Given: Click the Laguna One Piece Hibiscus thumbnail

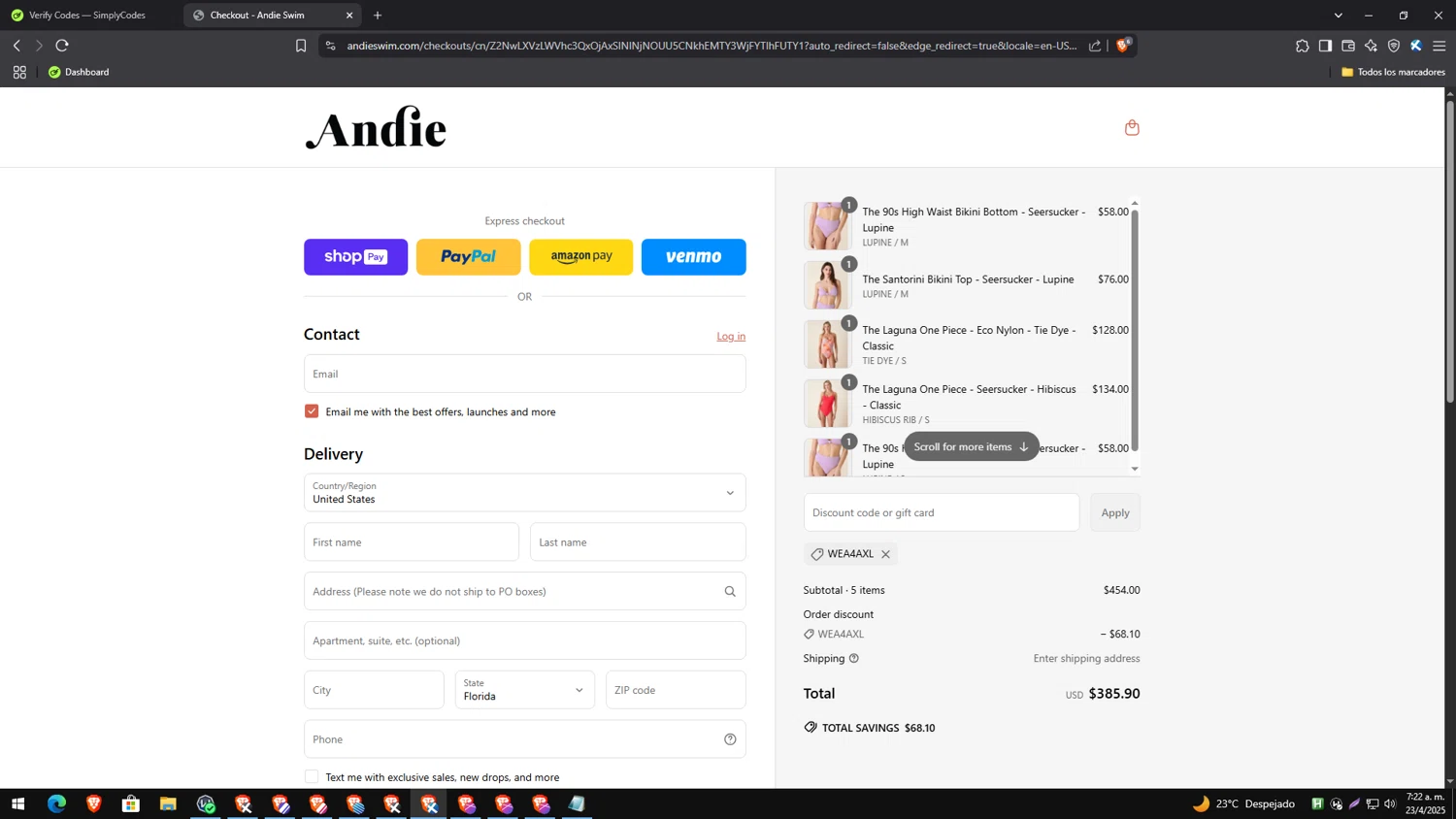Looking at the screenshot, I should [x=827, y=404].
